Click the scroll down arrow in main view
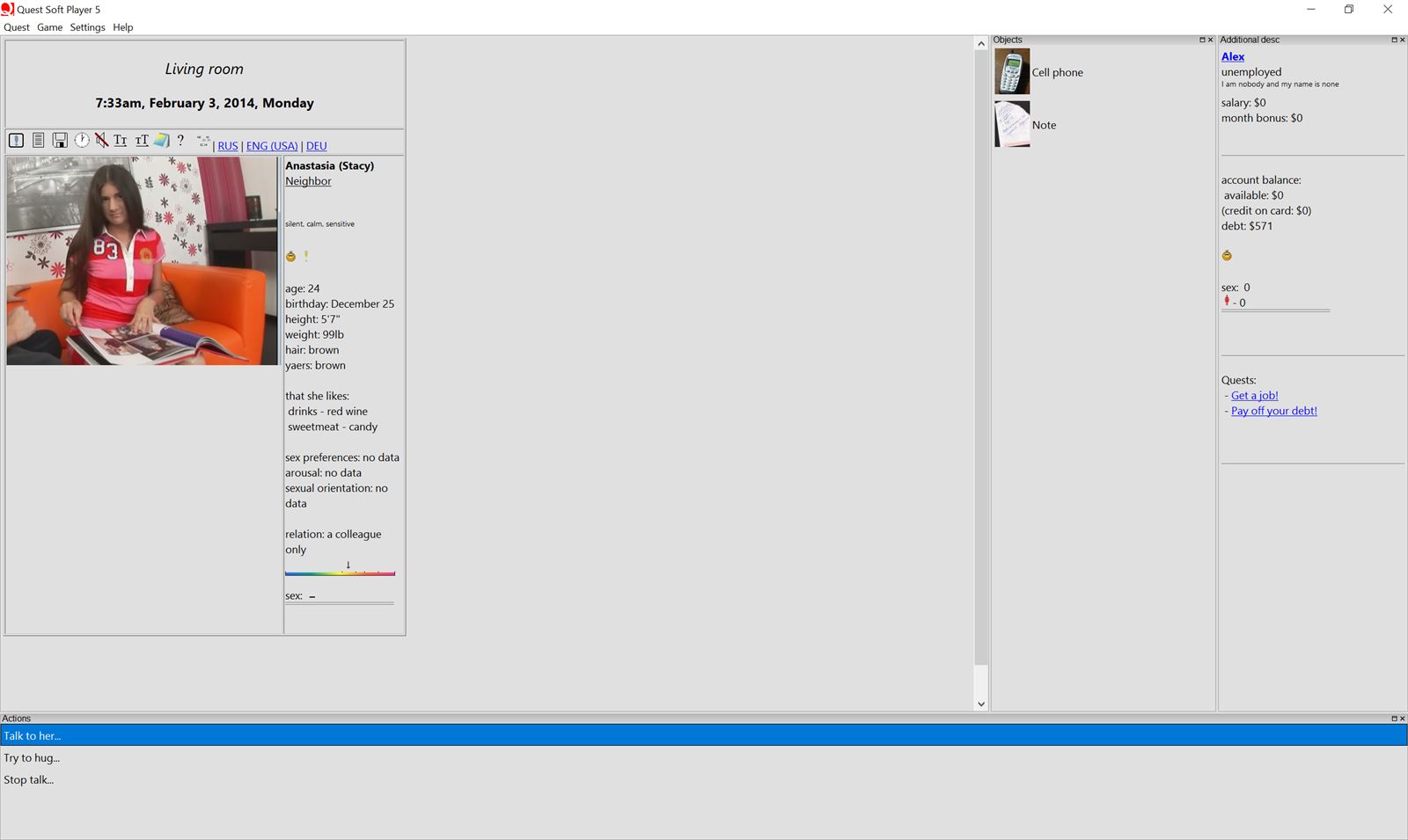This screenshot has height=840, width=1408. pyautogui.click(x=981, y=704)
